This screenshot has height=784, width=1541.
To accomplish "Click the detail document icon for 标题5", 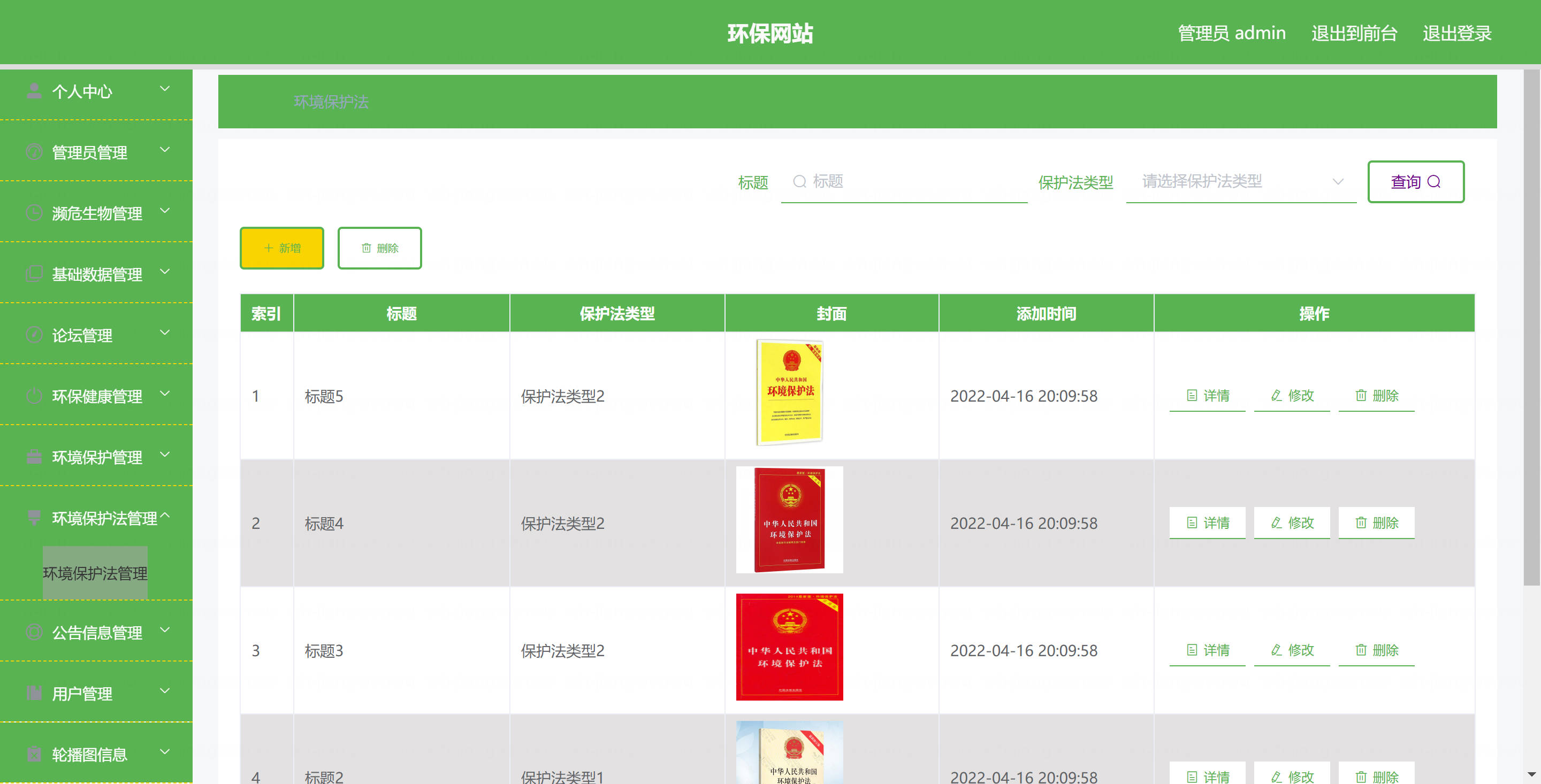I will pos(1192,395).
